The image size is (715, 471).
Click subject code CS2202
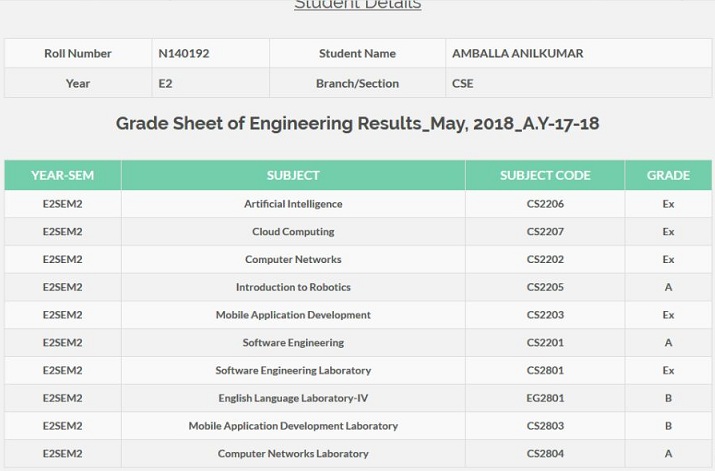click(x=545, y=259)
